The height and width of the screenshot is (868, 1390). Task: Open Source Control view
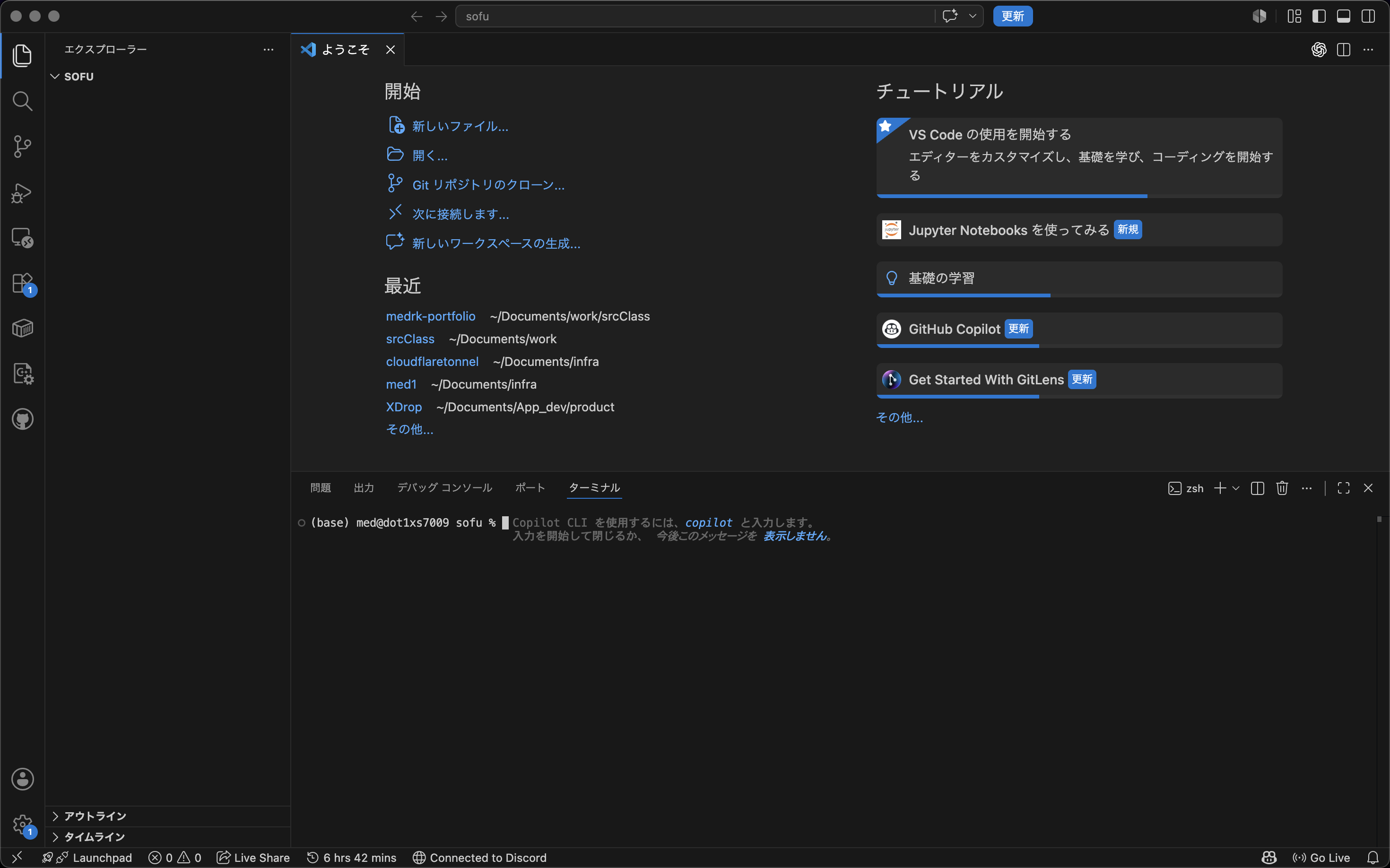click(22, 147)
